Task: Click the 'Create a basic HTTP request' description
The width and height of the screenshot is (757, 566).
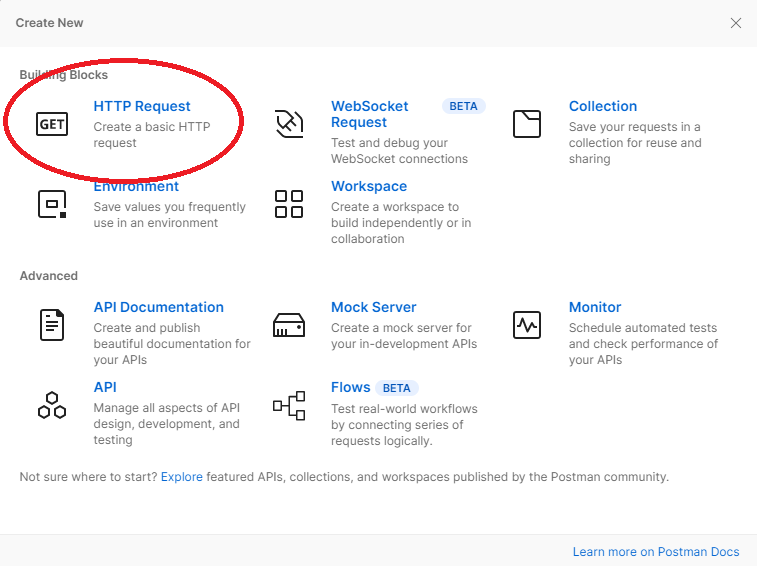Action: 152,135
